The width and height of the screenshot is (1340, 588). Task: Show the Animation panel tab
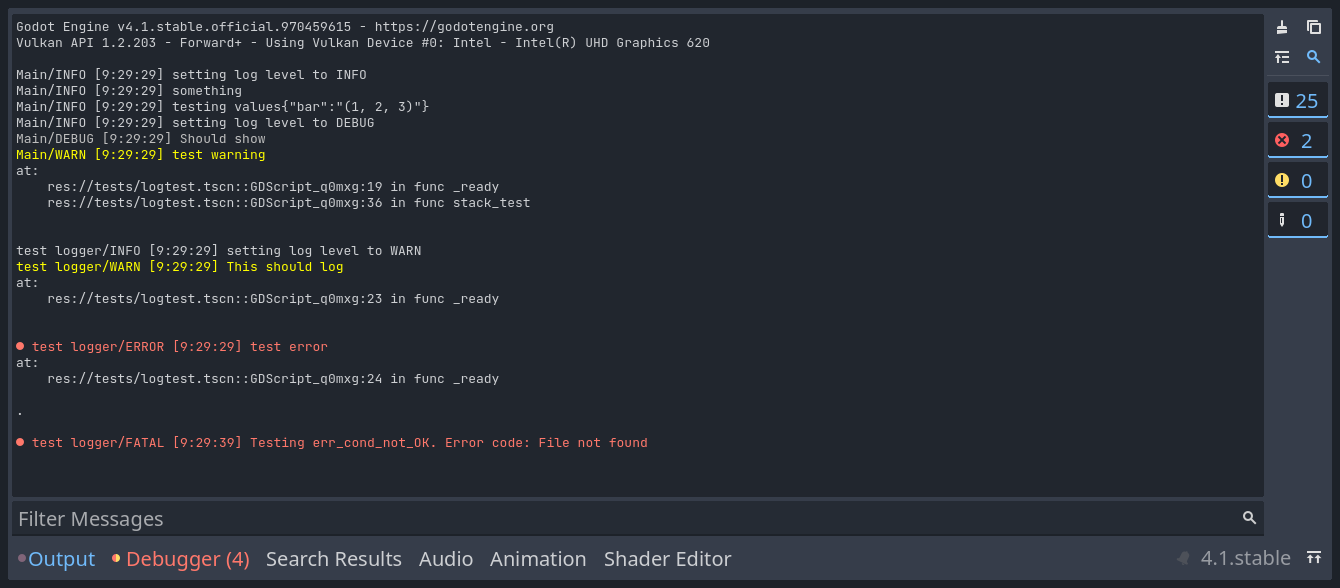click(538, 559)
